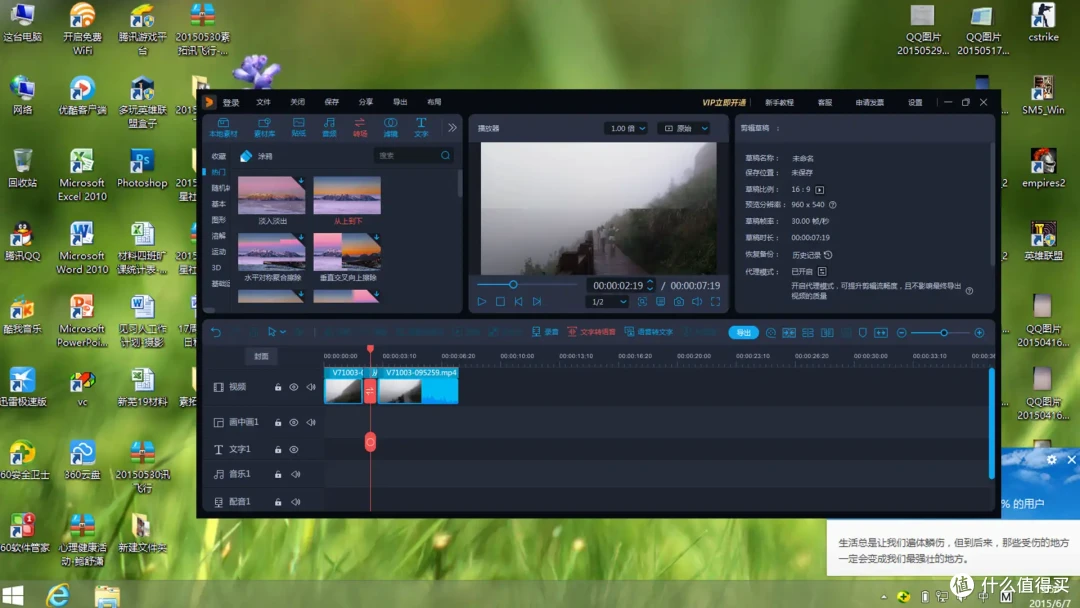Toggle lock on 视频 track

coord(278,387)
